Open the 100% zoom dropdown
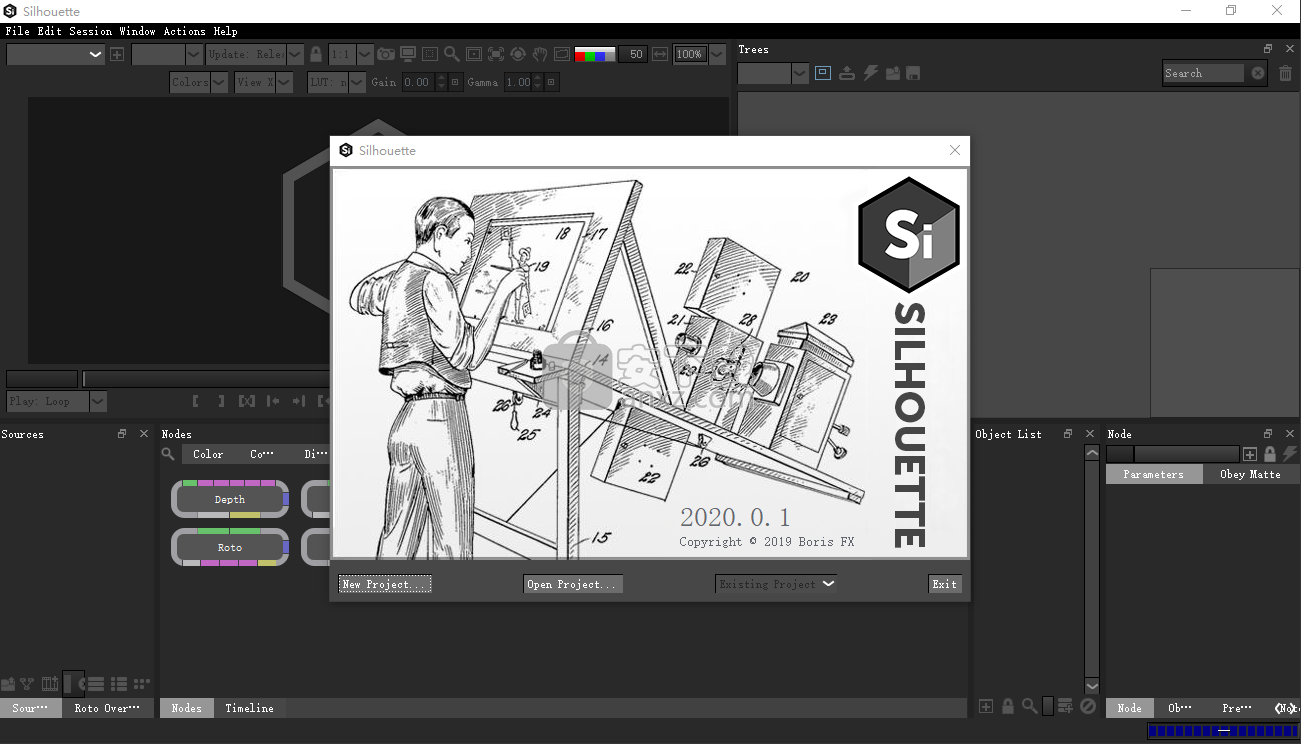The image size is (1301, 744). point(699,54)
